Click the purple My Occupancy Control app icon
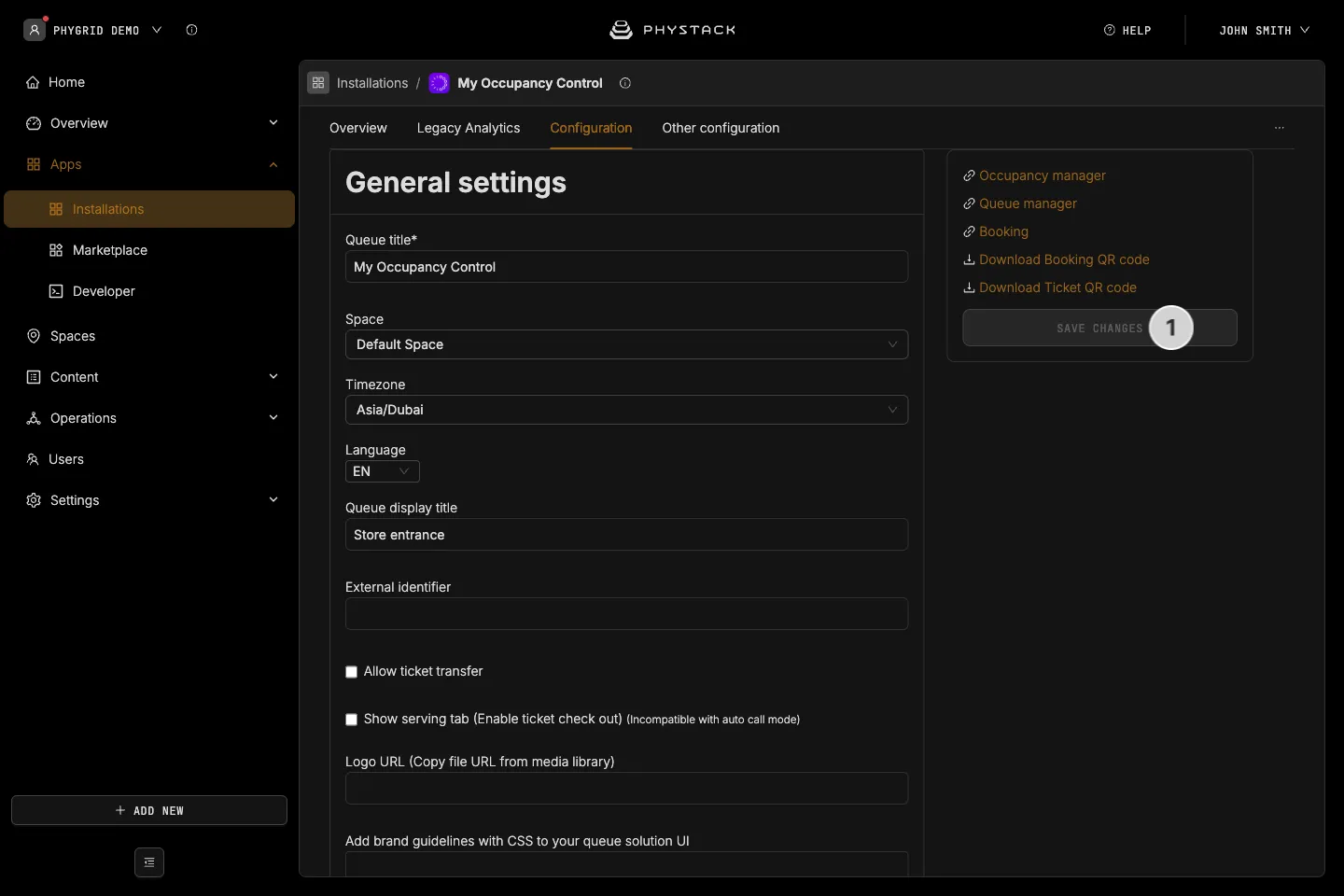This screenshot has height=896, width=1344. coord(439,83)
